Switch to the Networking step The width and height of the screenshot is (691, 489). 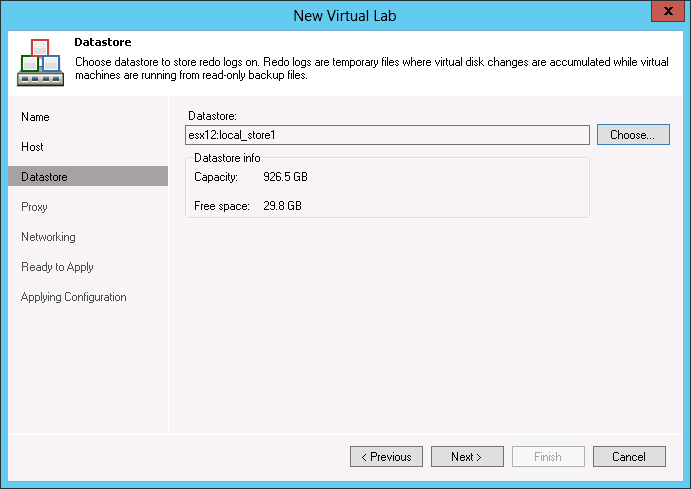pyautogui.click(x=48, y=237)
